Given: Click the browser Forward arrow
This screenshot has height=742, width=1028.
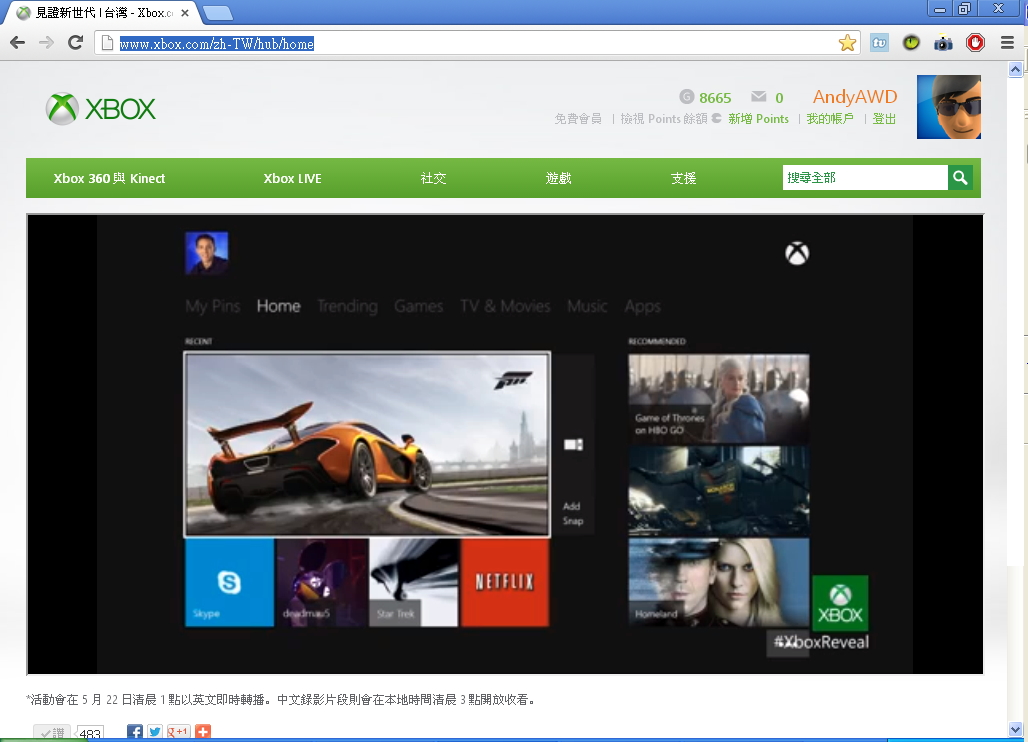Looking at the screenshot, I should tap(46, 43).
